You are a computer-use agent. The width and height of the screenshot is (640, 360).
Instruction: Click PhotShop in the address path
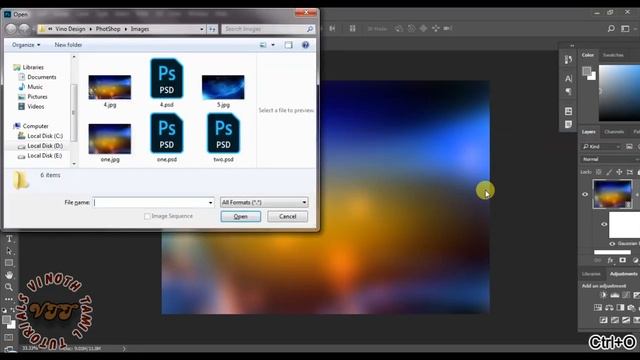click(x=108, y=29)
